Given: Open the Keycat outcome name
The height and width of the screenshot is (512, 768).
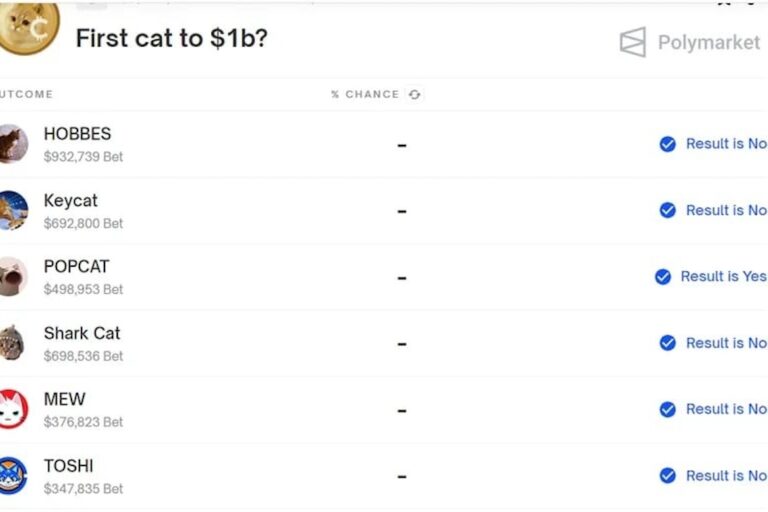Looking at the screenshot, I should tap(71, 200).
